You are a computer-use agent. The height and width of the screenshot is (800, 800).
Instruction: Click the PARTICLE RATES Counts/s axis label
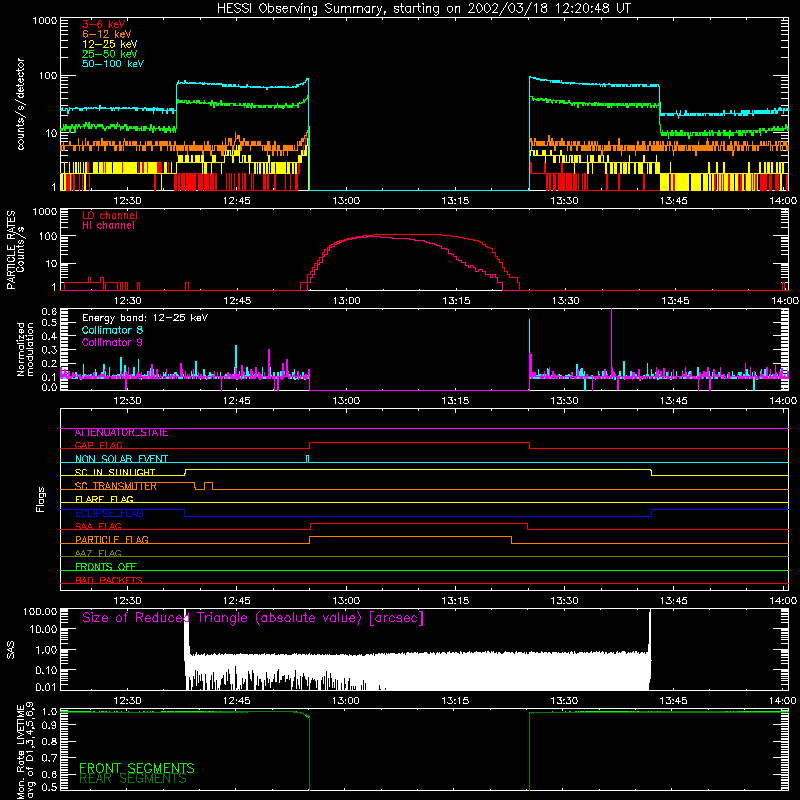tap(15, 249)
